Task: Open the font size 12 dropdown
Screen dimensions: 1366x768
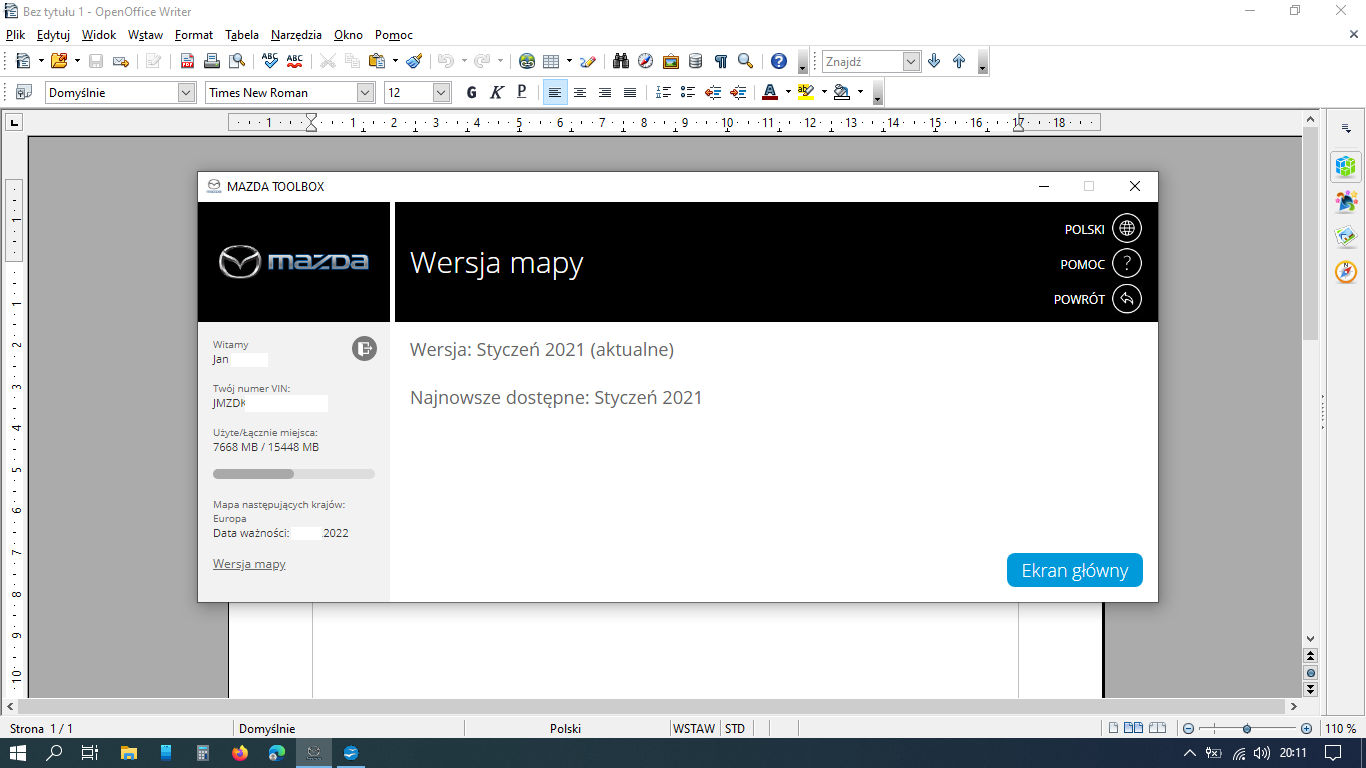Action: point(441,92)
